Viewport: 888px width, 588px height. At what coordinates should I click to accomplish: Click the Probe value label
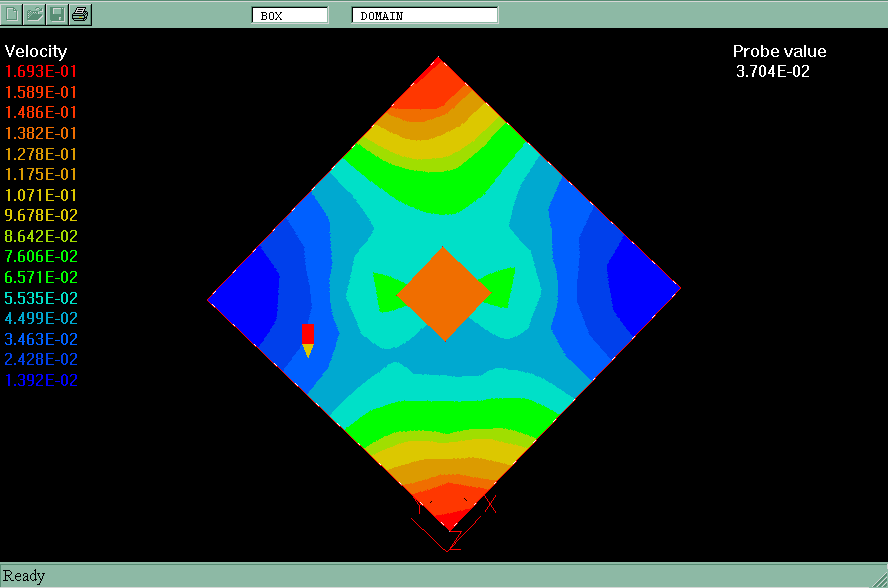(x=779, y=52)
